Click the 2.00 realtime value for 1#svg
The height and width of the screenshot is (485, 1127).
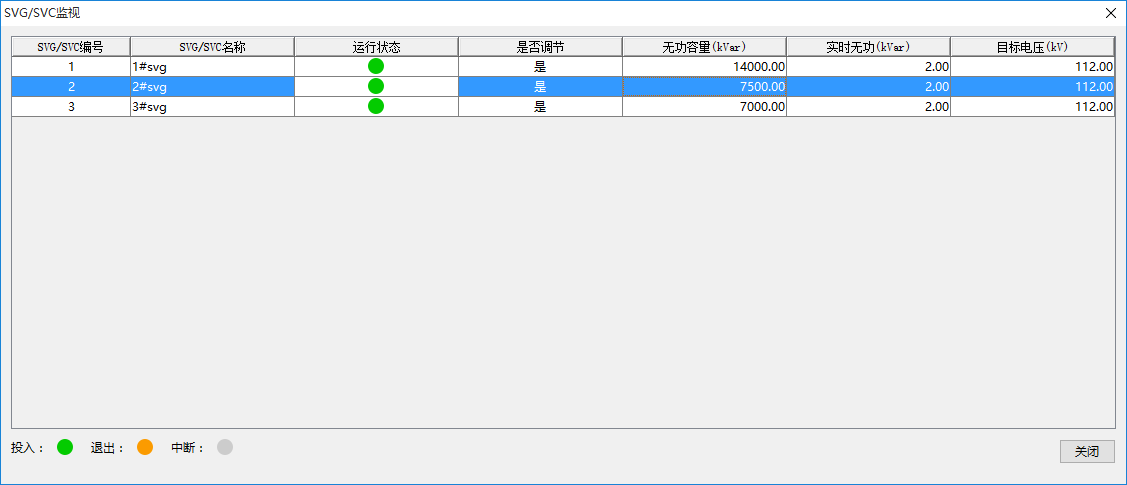tap(868, 66)
